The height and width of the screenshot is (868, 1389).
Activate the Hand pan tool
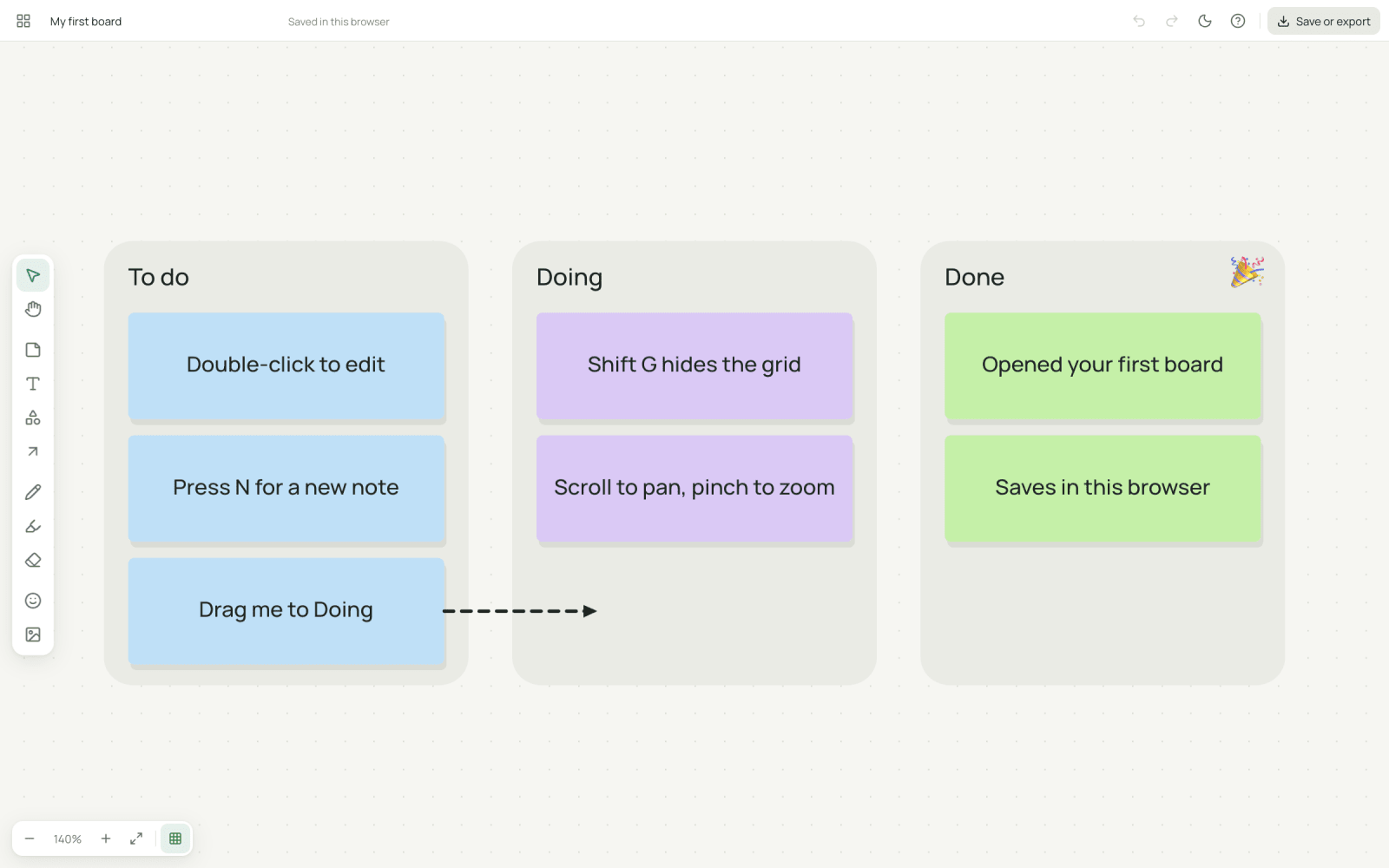(x=33, y=310)
